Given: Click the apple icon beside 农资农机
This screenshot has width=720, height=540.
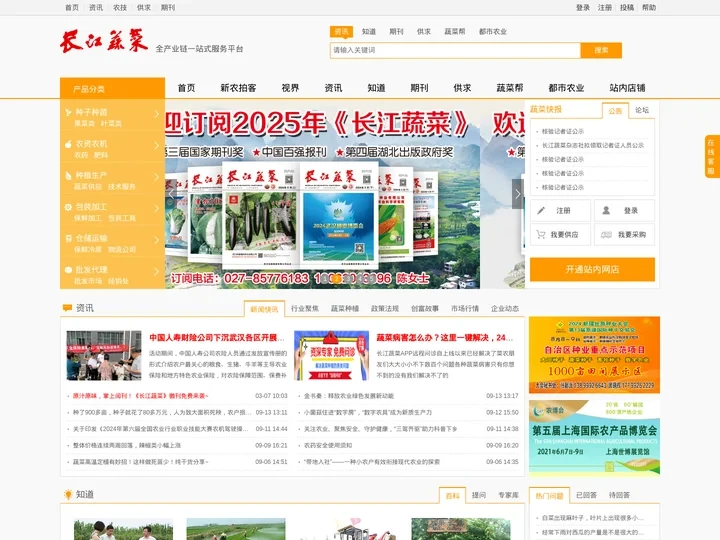Looking at the screenshot, I should (x=68, y=144).
